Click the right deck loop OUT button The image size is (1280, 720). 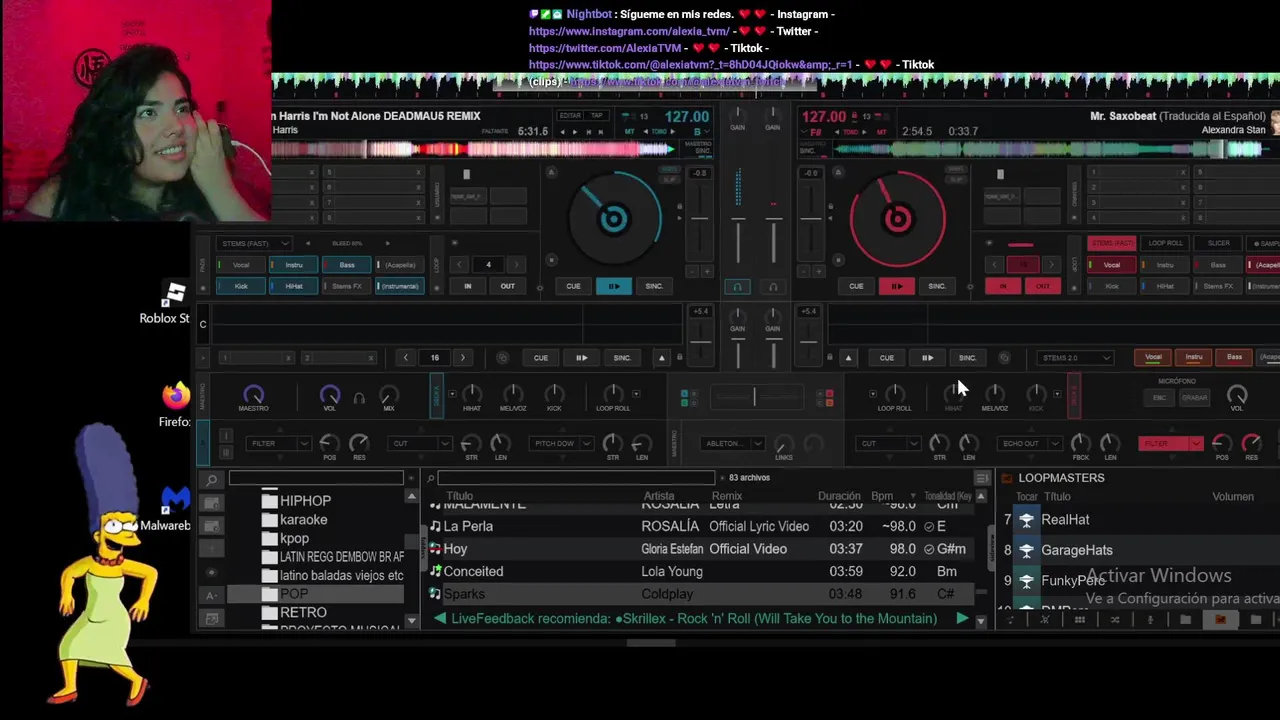(x=1043, y=286)
